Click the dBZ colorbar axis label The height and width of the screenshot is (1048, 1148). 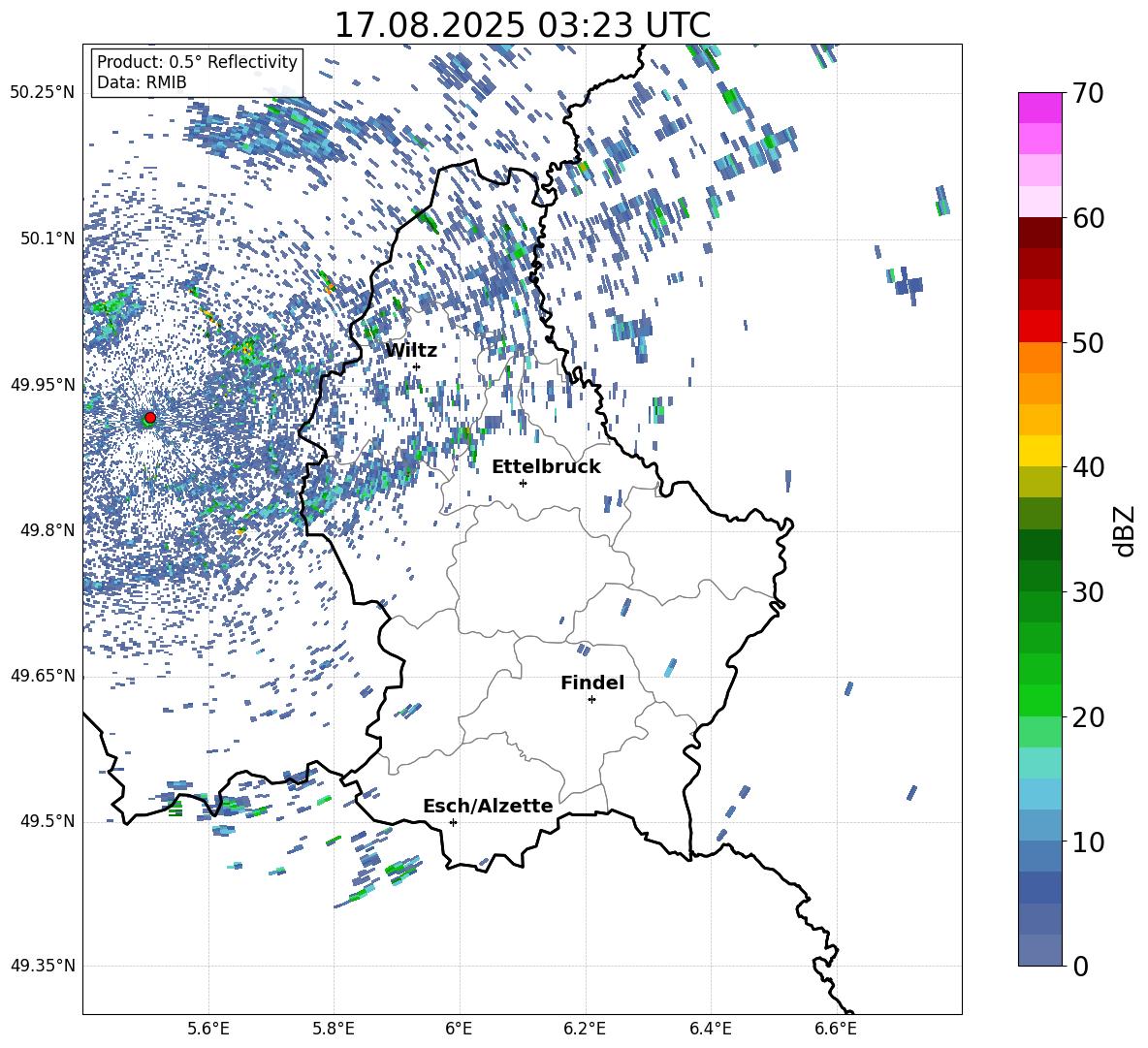tap(1124, 530)
